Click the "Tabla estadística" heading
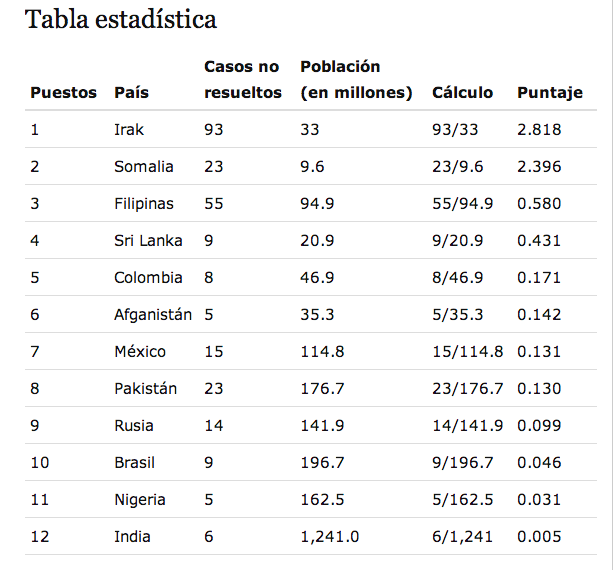Screen dimensions: 614x570 [x=120, y=20]
